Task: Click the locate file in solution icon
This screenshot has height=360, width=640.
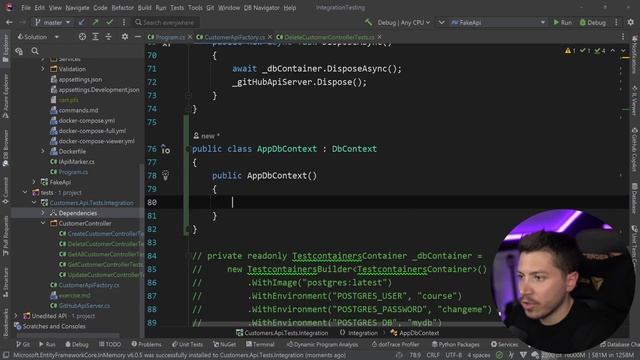Action: click(82, 37)
